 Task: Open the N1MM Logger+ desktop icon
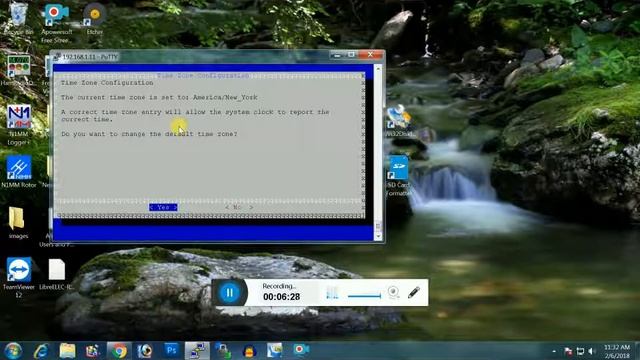(18, 125)
